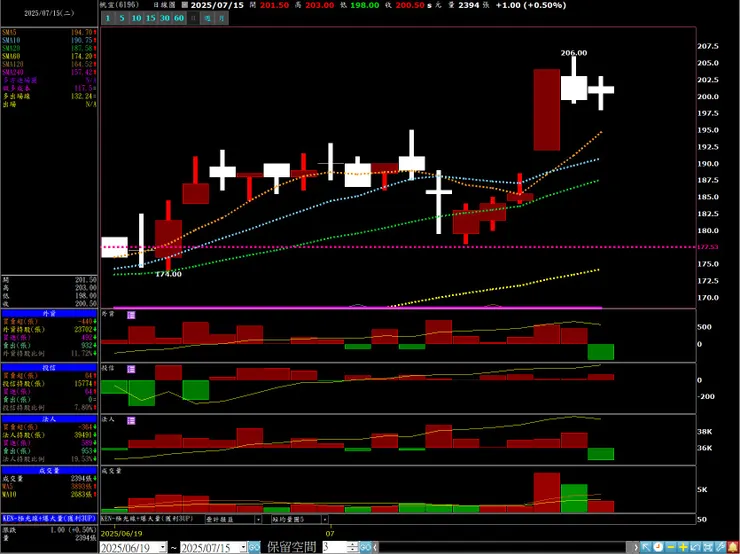Select the KEN strategy row highlighted in blue
The height and width of the screenshot is (554, 740).
point(49,518)
